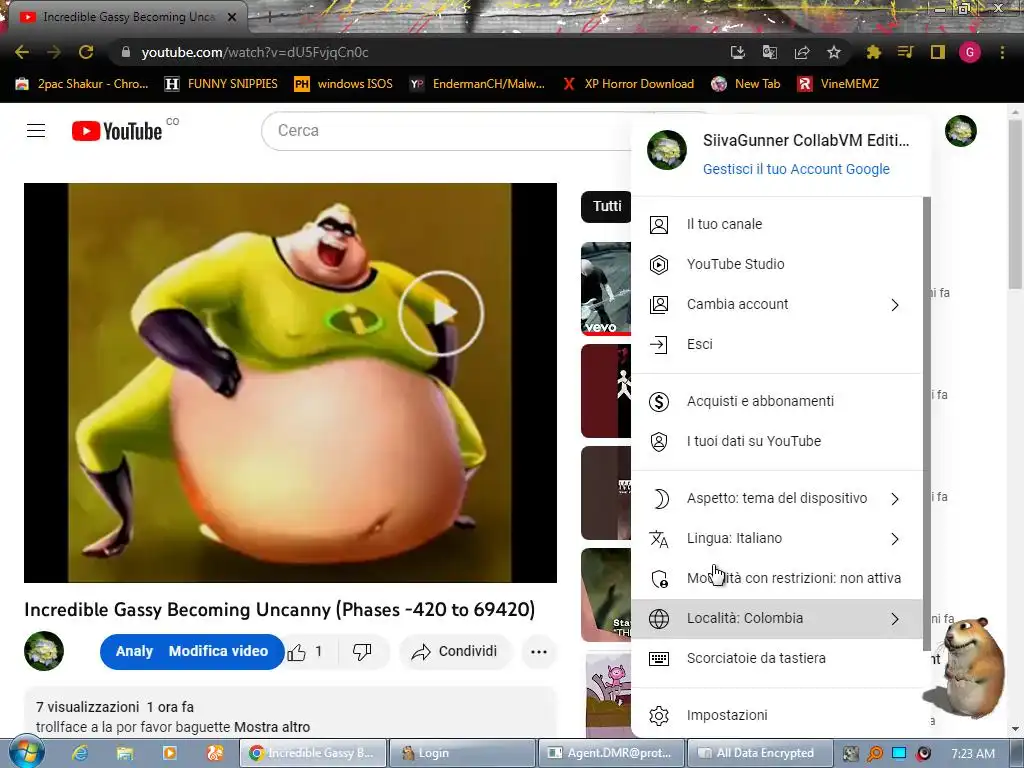Screen dimensions: 1024x768
Task: Switch to Agent.DMR@prot... taskbar window
Action: 612,753
